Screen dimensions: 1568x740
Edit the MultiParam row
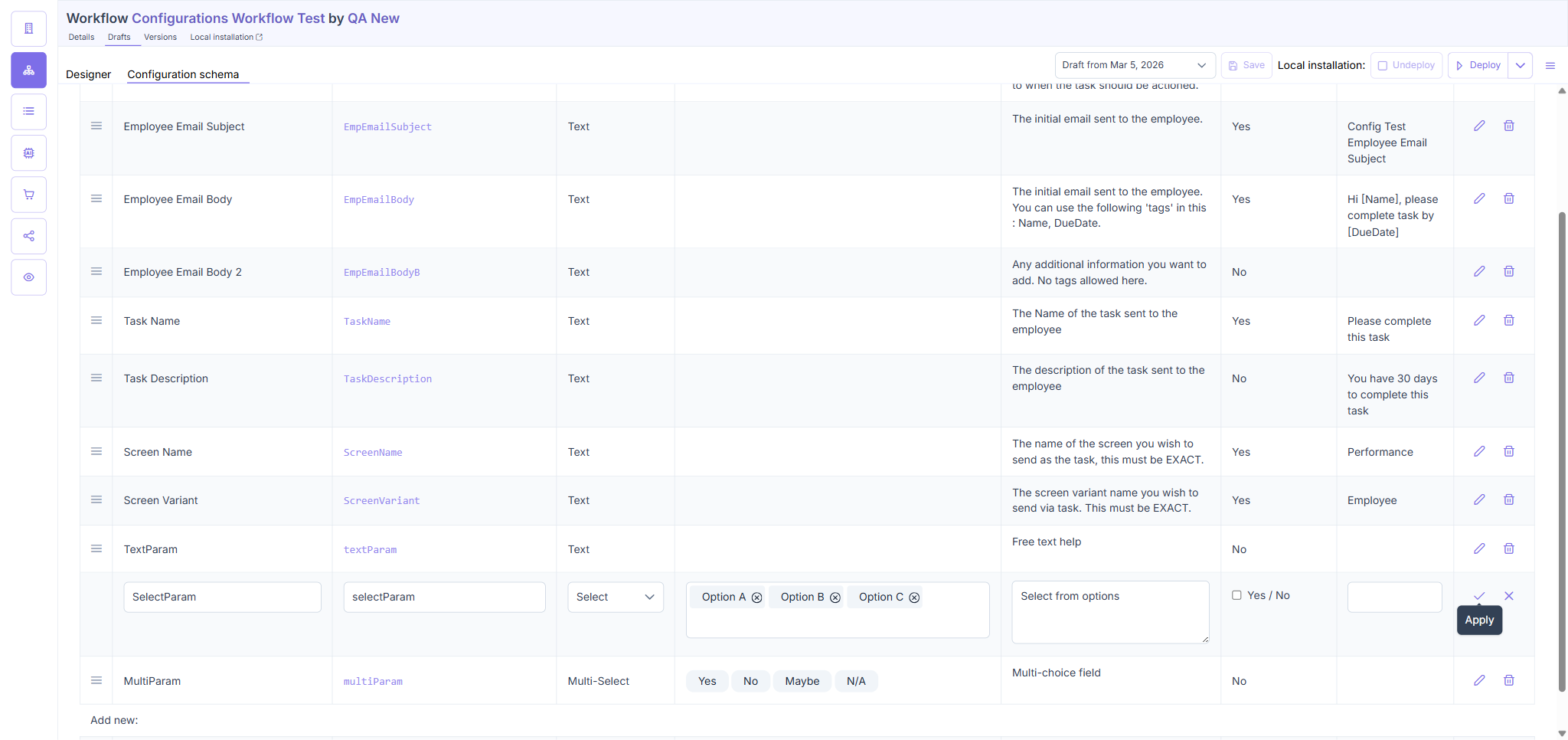pos(1479,680)
